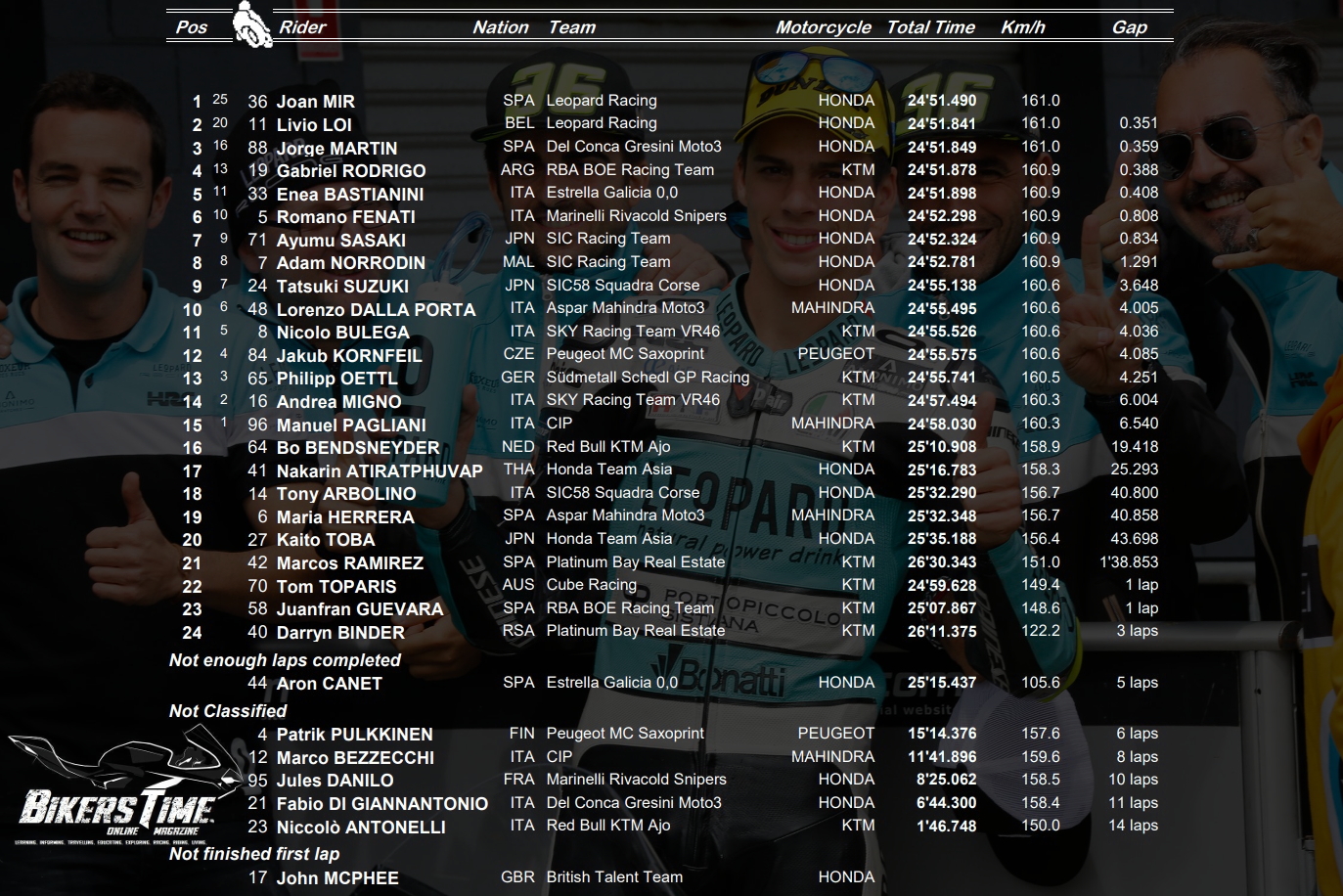This screenshot has width=1343, height=896.
Task: Select rider name Kaito TOBA
Action: click(326, 540)
